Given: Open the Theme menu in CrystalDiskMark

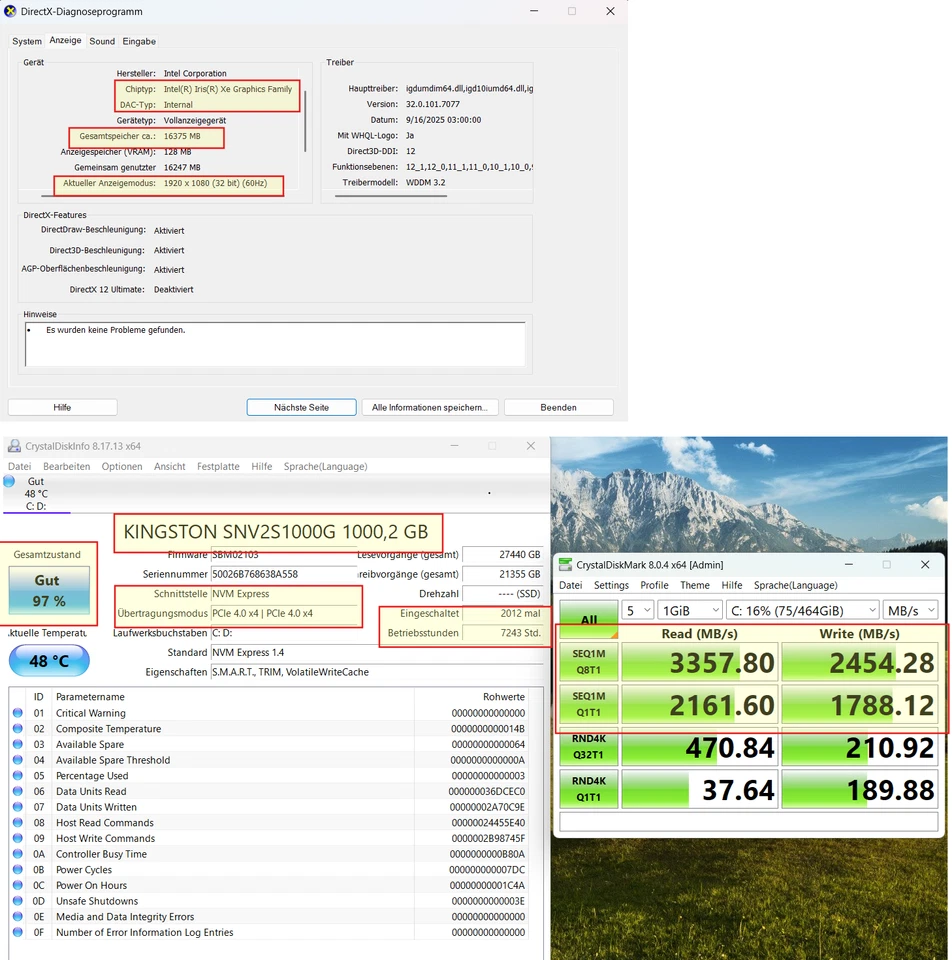Looking at the screenshot, I should point(695,585).
